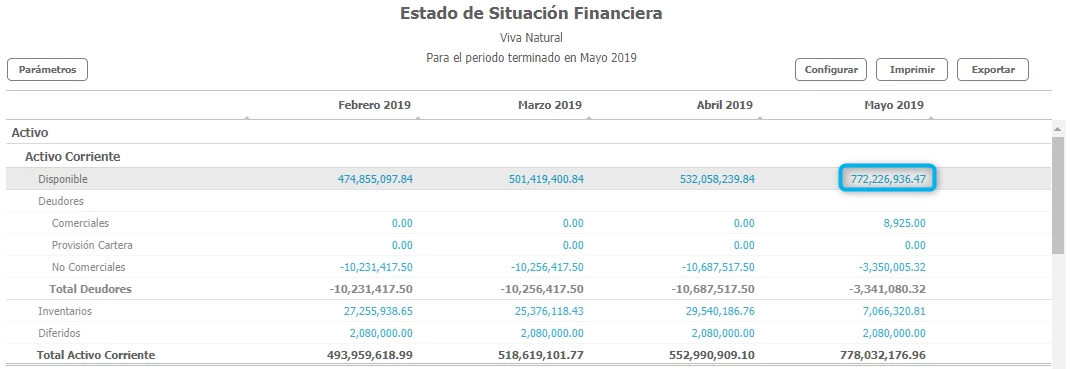Screen dimensions: 1070x369
Task: Open No Comerciales value for Febrero 2019
Action: (376, 267)
